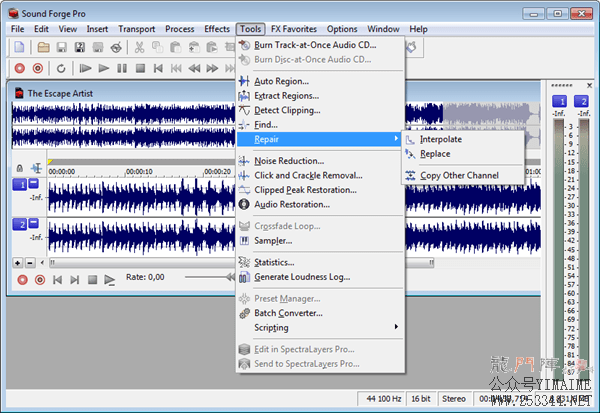Click the Extract Regions icon
The width and height of the screenshot is (600, 413).
click(244, 96)
